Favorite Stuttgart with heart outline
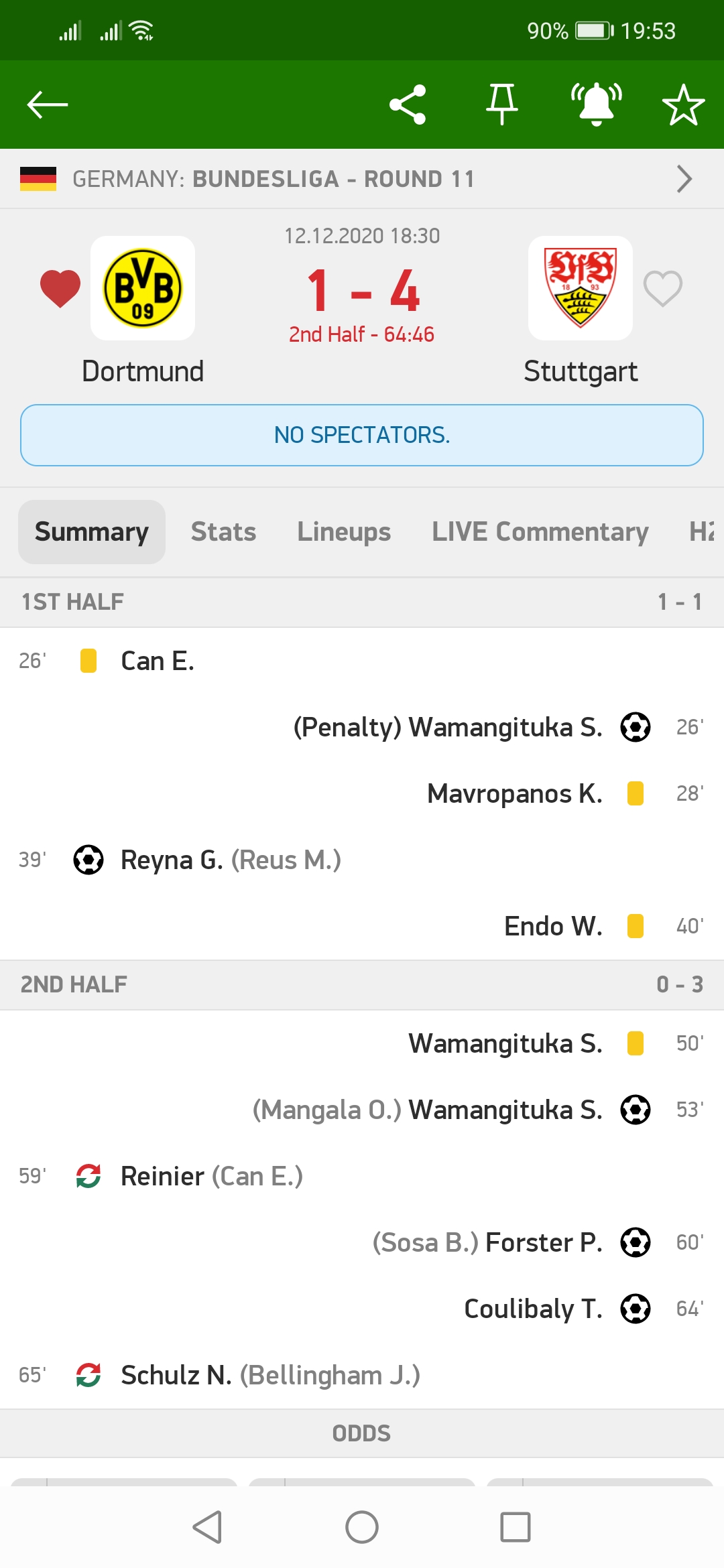 (662, 289)
